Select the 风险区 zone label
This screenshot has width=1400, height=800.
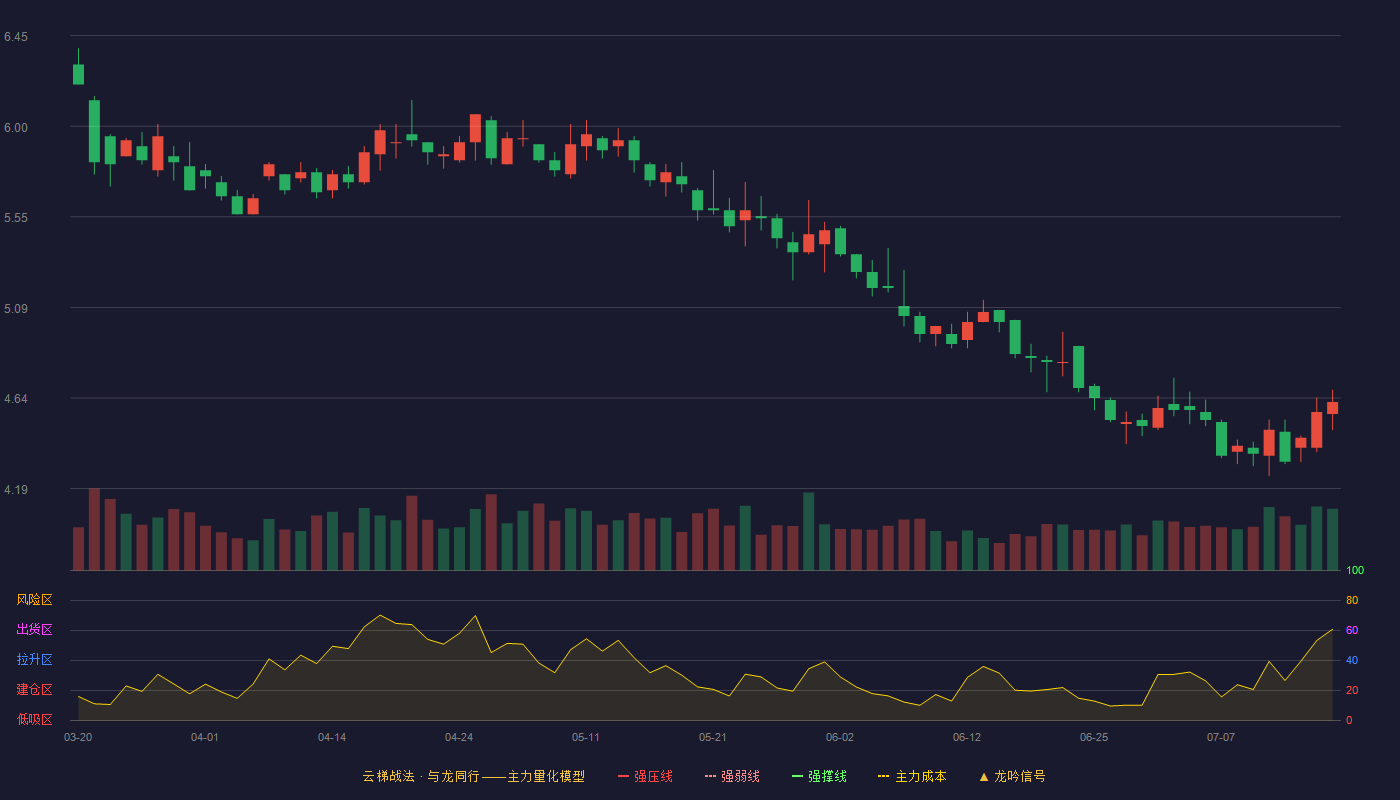coord(34,600)
